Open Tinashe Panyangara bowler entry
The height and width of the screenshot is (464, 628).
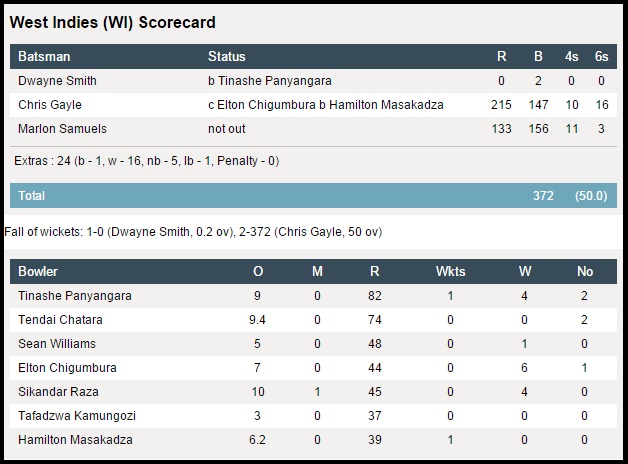[x=75, y=296]
